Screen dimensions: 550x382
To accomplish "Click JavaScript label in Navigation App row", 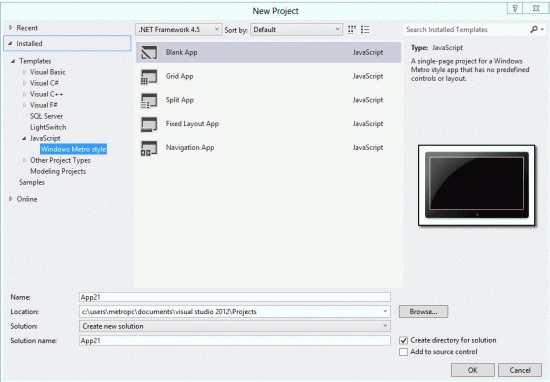I will tap(368, 148).
